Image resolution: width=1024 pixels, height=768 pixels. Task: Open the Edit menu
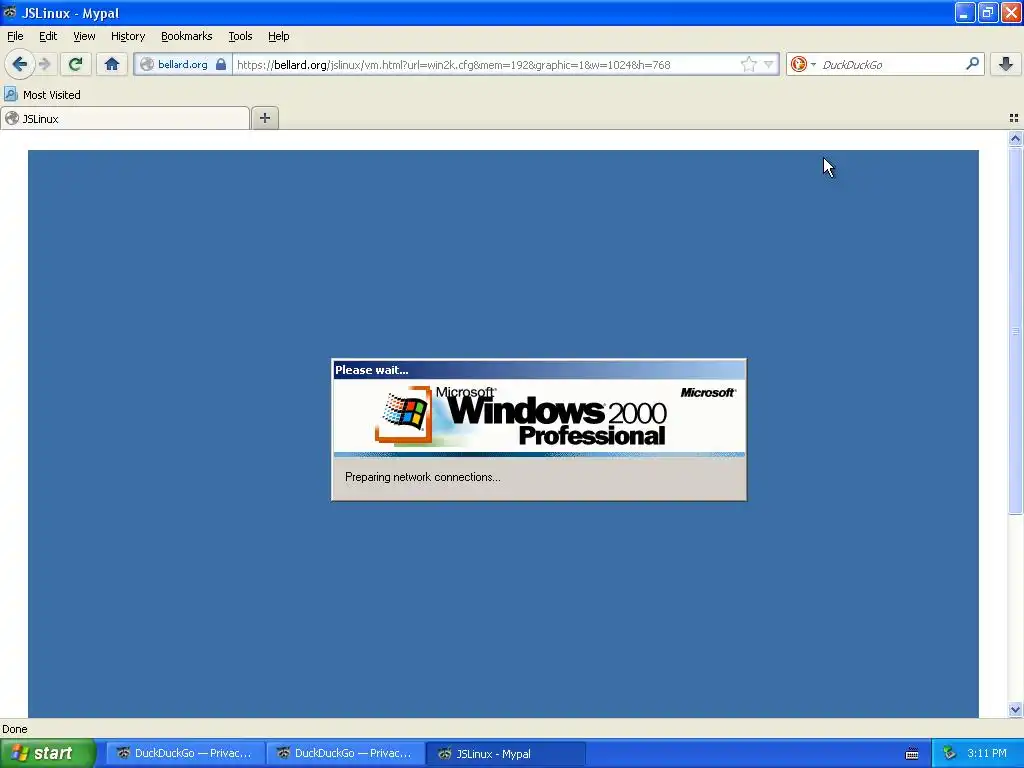pos(48,36)
